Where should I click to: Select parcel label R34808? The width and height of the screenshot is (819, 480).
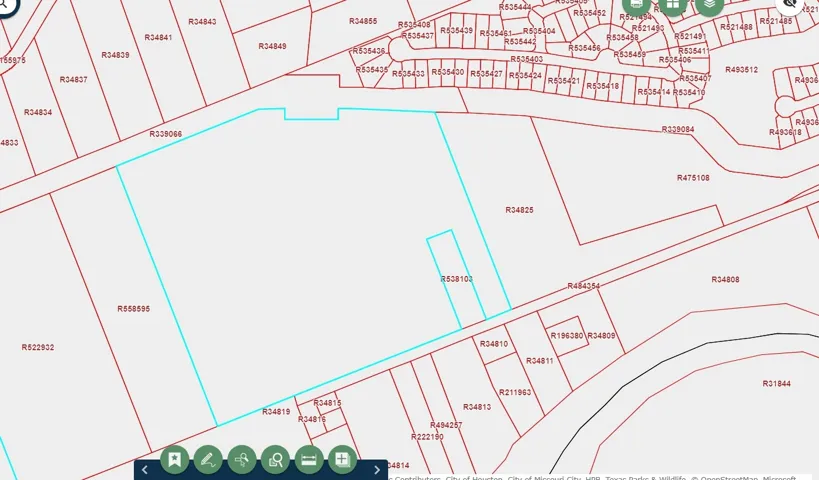point(725,279)
